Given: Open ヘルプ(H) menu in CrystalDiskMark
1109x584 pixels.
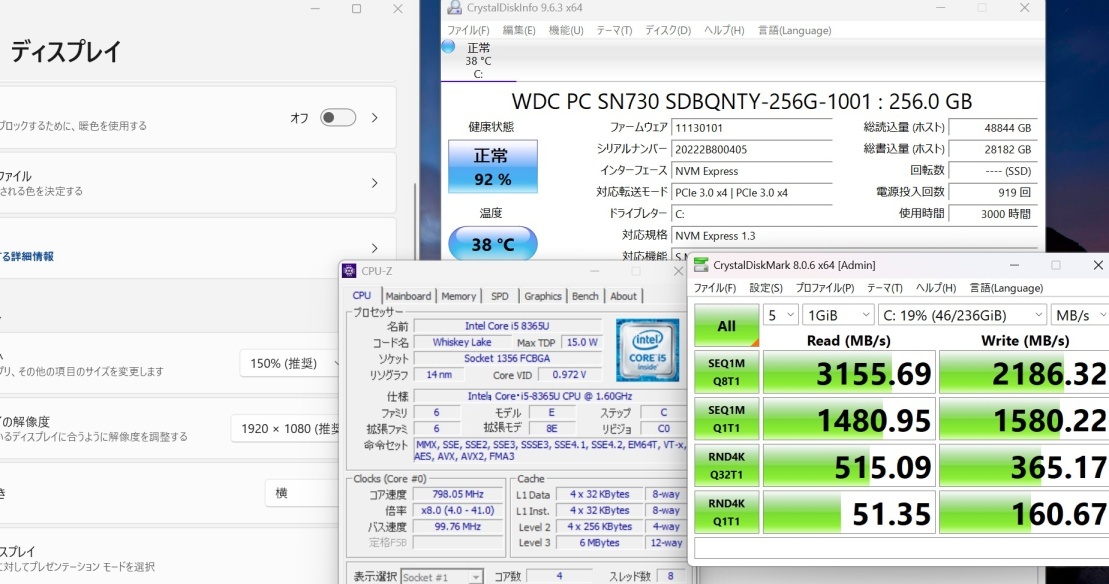Looking at the screenshot, I should [x=936, y=288].
